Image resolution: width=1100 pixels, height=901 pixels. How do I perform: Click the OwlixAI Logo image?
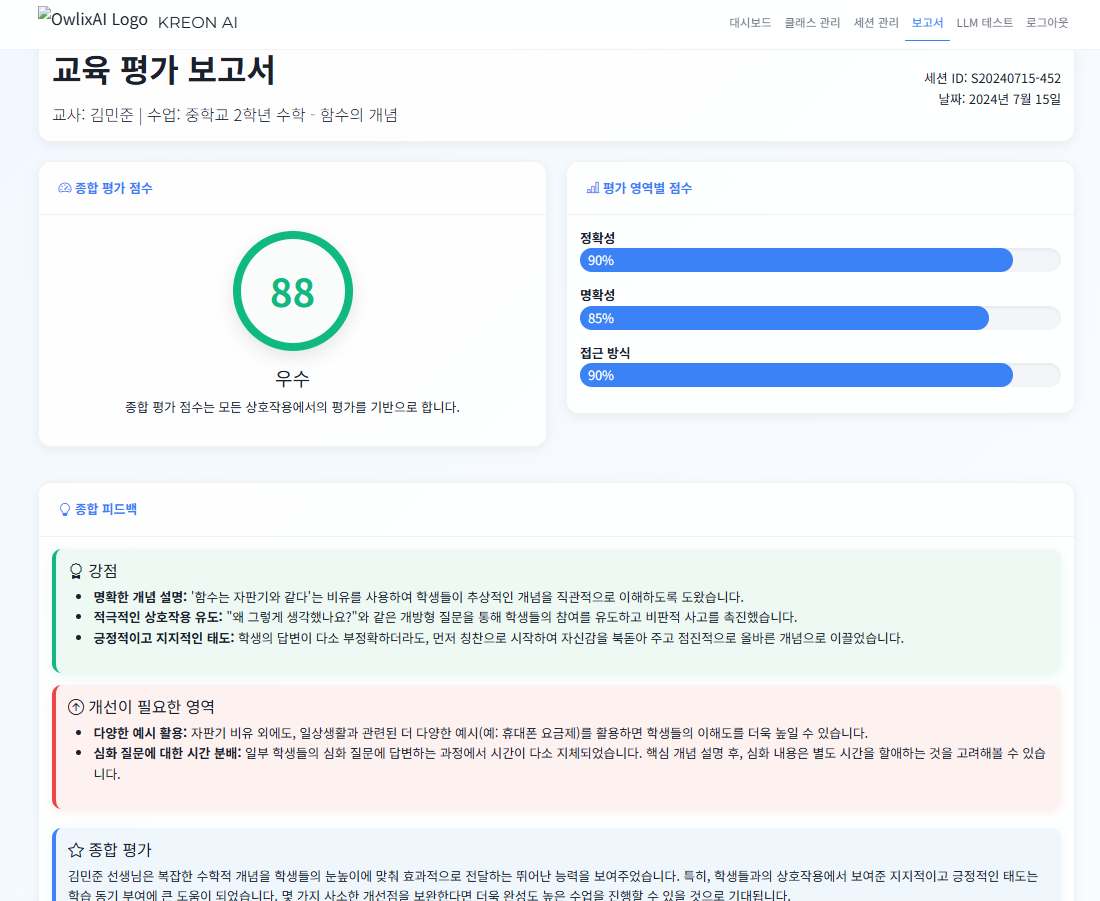coord(93,18)
